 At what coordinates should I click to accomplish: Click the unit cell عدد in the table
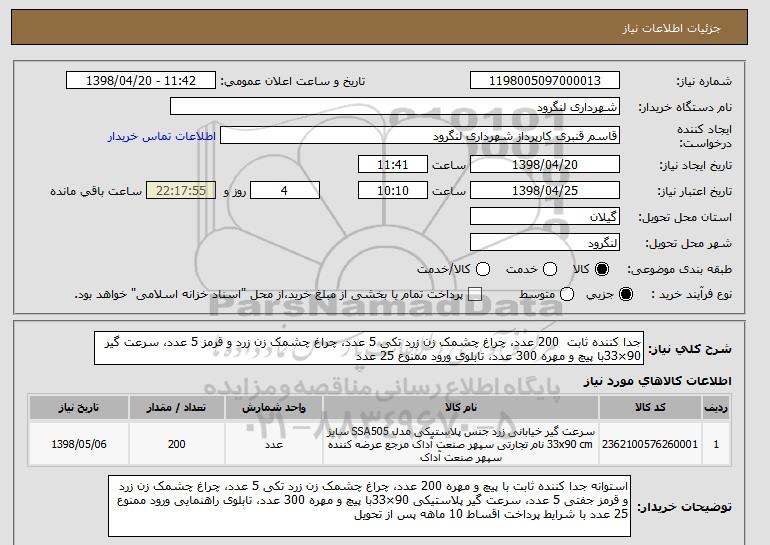(274, 444)
